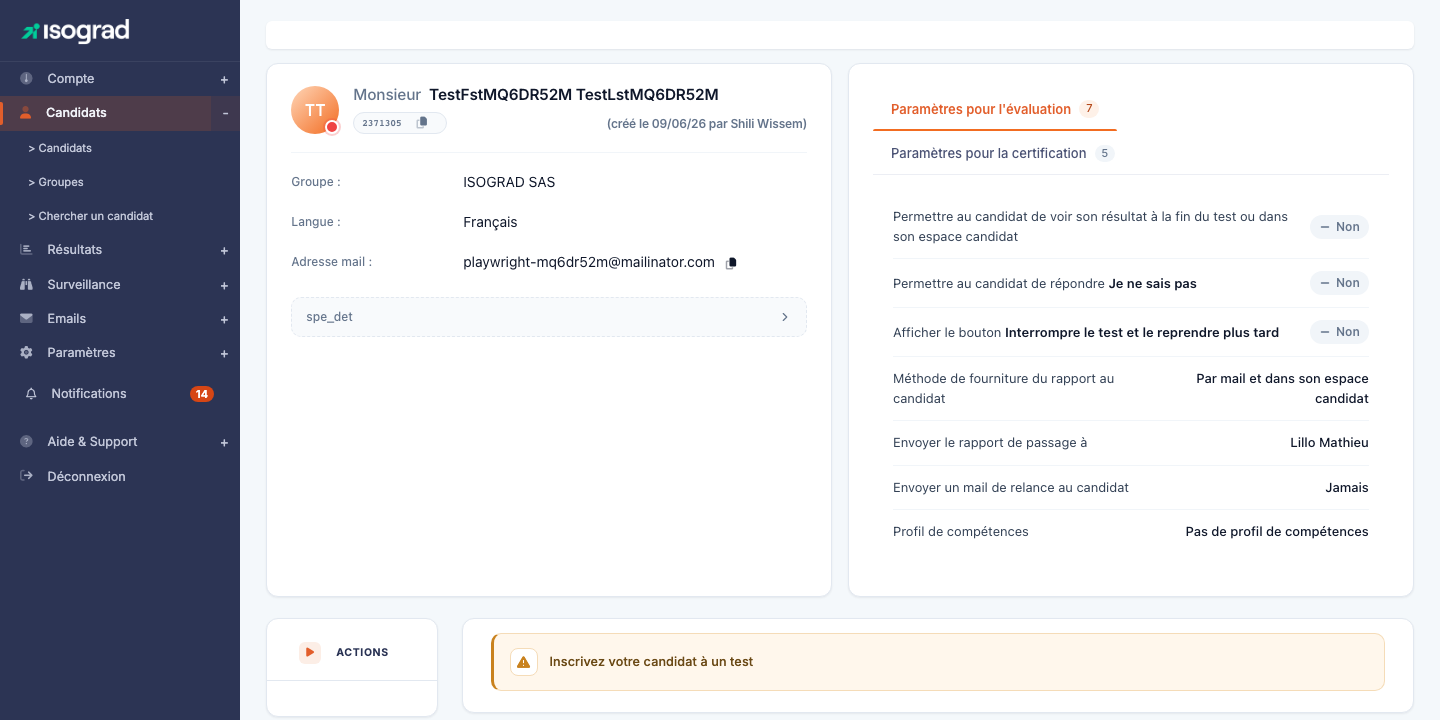The width and height of the screenshot is (1440, 720).
Task: Toggle 'Interrompre le test' Non switch
Action: click(1339, 332)
